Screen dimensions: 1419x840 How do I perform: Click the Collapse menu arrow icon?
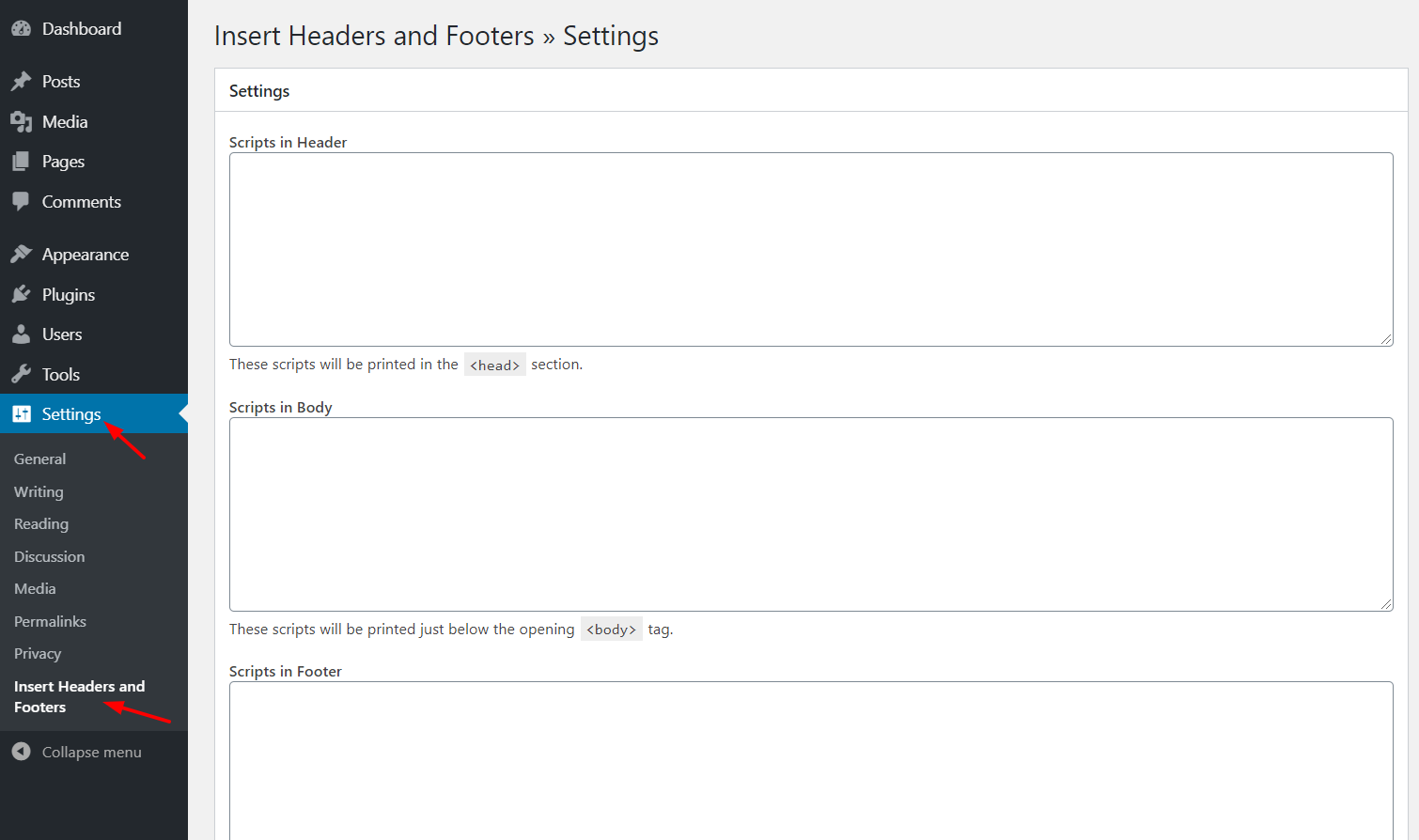(x=21, y=752)
